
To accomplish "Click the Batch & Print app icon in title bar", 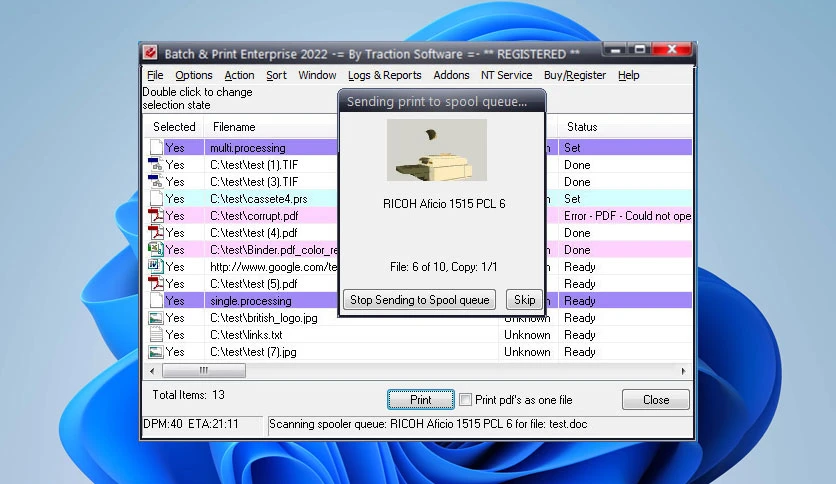I will point(150,53).
